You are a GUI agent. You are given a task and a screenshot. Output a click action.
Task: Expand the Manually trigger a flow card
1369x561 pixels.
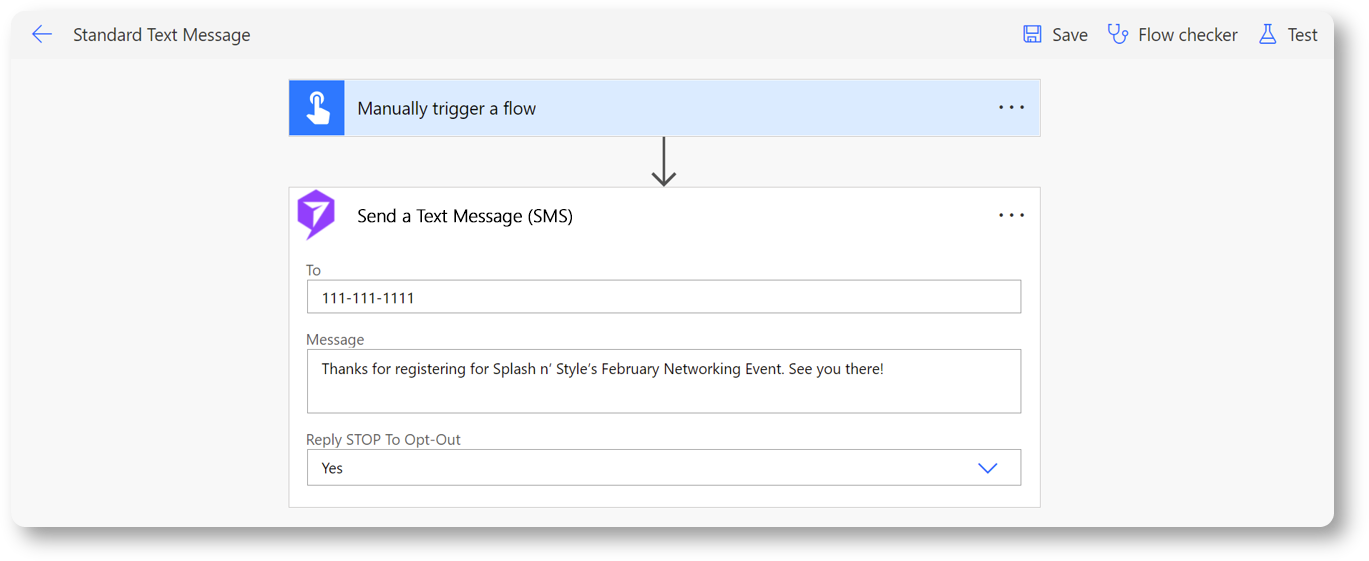(446, 109)
